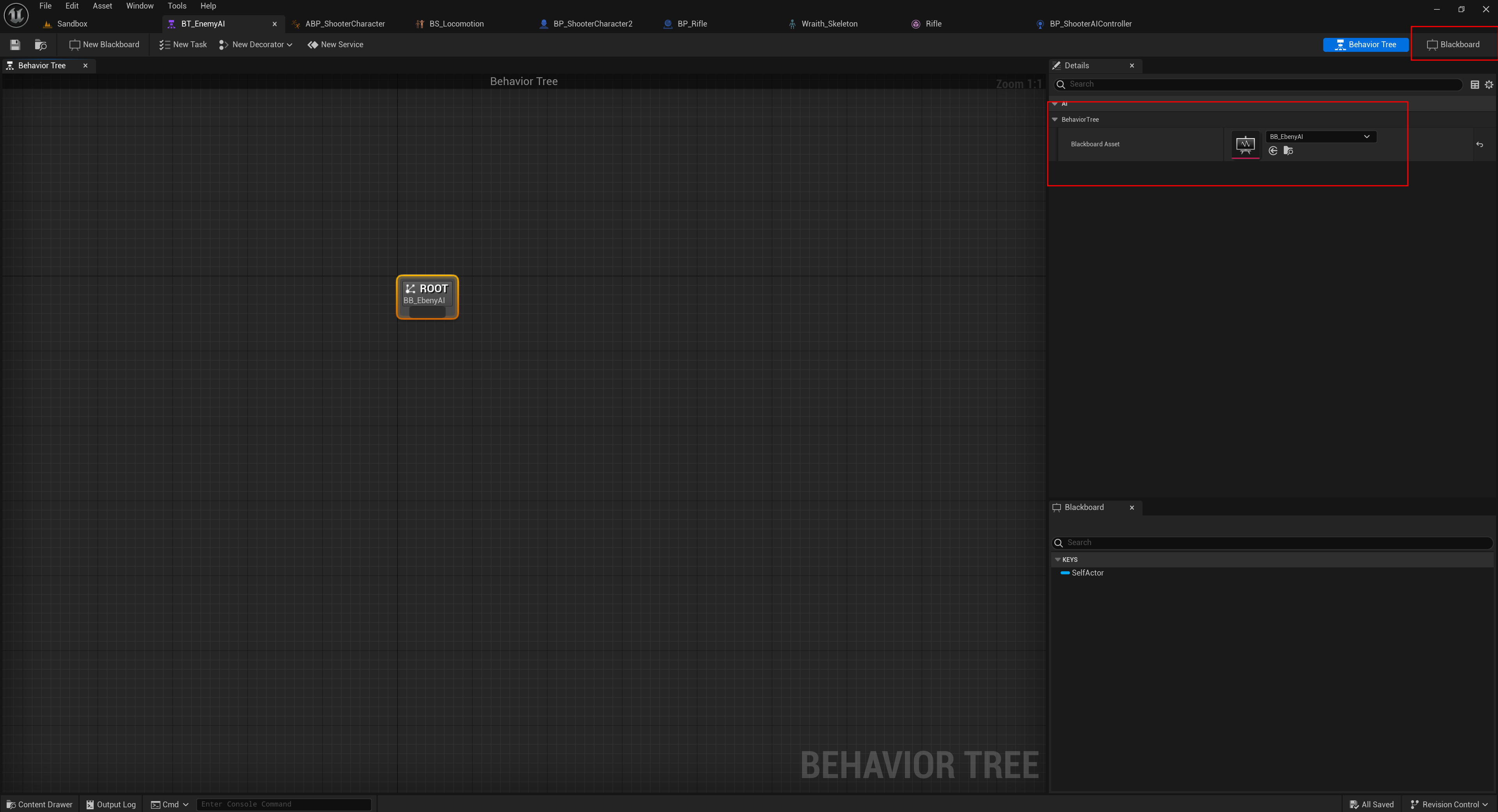
Task: Open property matrix grid icon in Details
Action: click(x=1475, y=85)
